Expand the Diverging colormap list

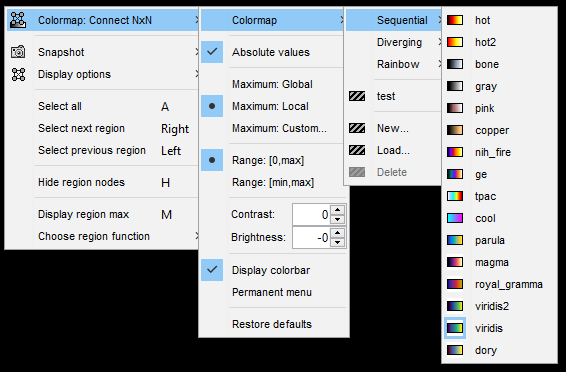pos(393,42)
